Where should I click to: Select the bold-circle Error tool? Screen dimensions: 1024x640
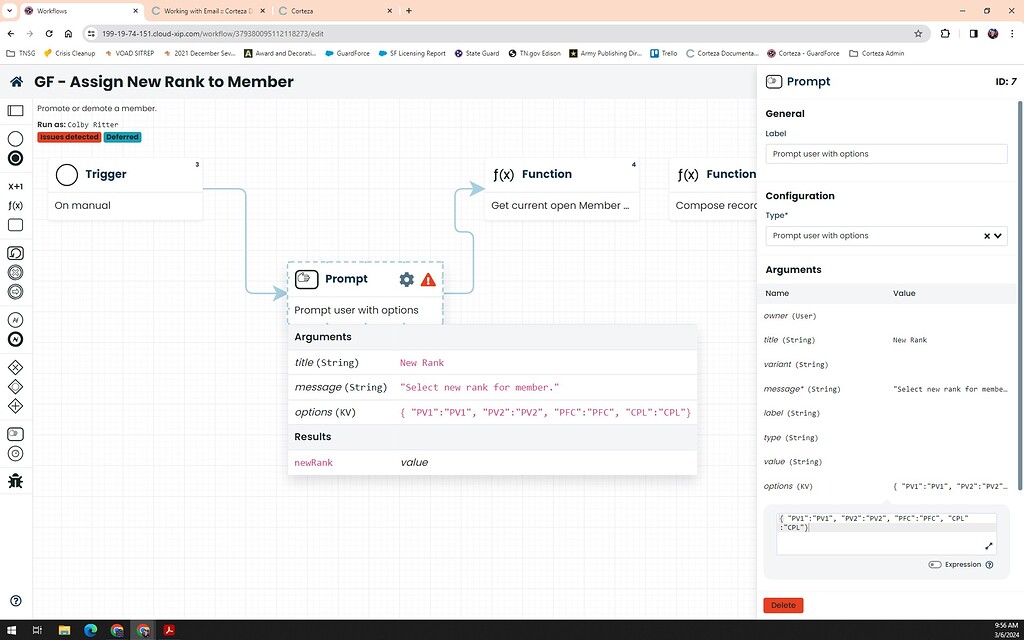click(x=15, y=339)
